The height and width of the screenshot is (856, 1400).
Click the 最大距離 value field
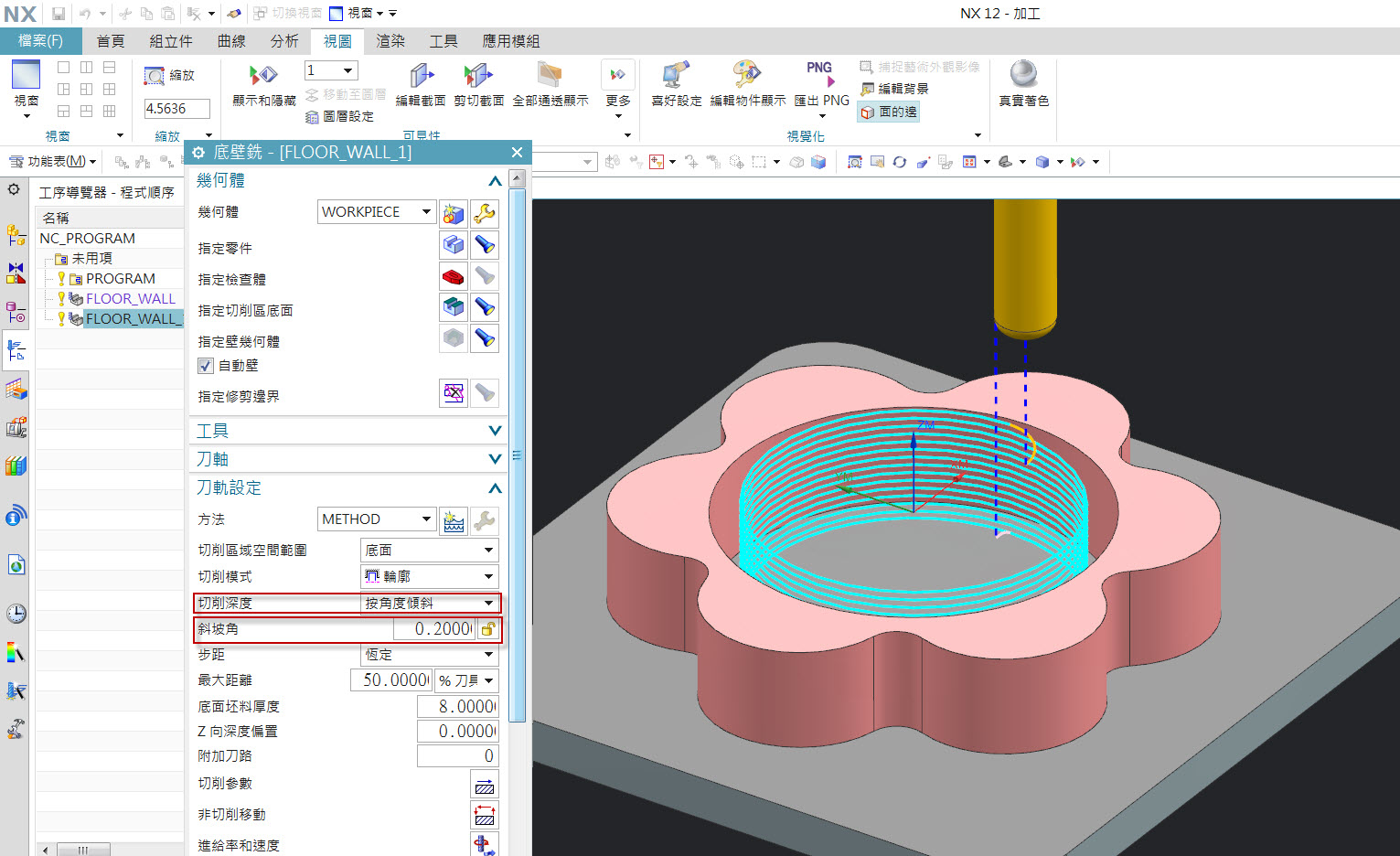tap(390, 680)
